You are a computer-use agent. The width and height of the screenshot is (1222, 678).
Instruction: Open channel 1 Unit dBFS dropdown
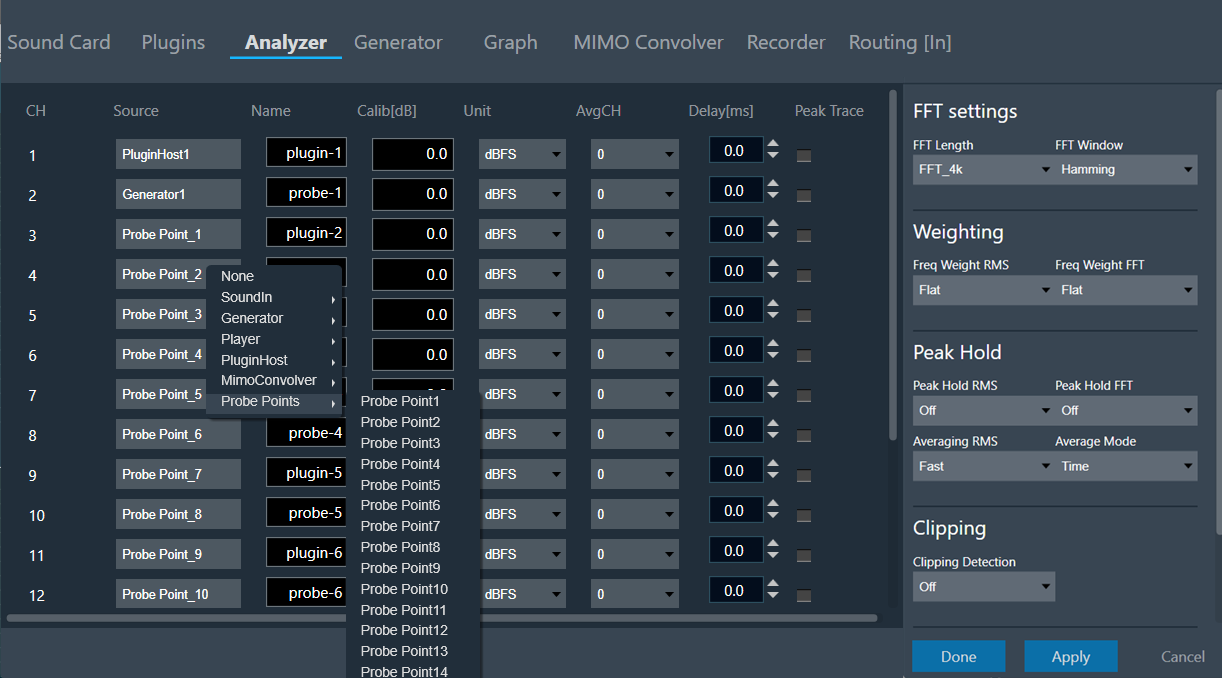(x=522, y=154)
